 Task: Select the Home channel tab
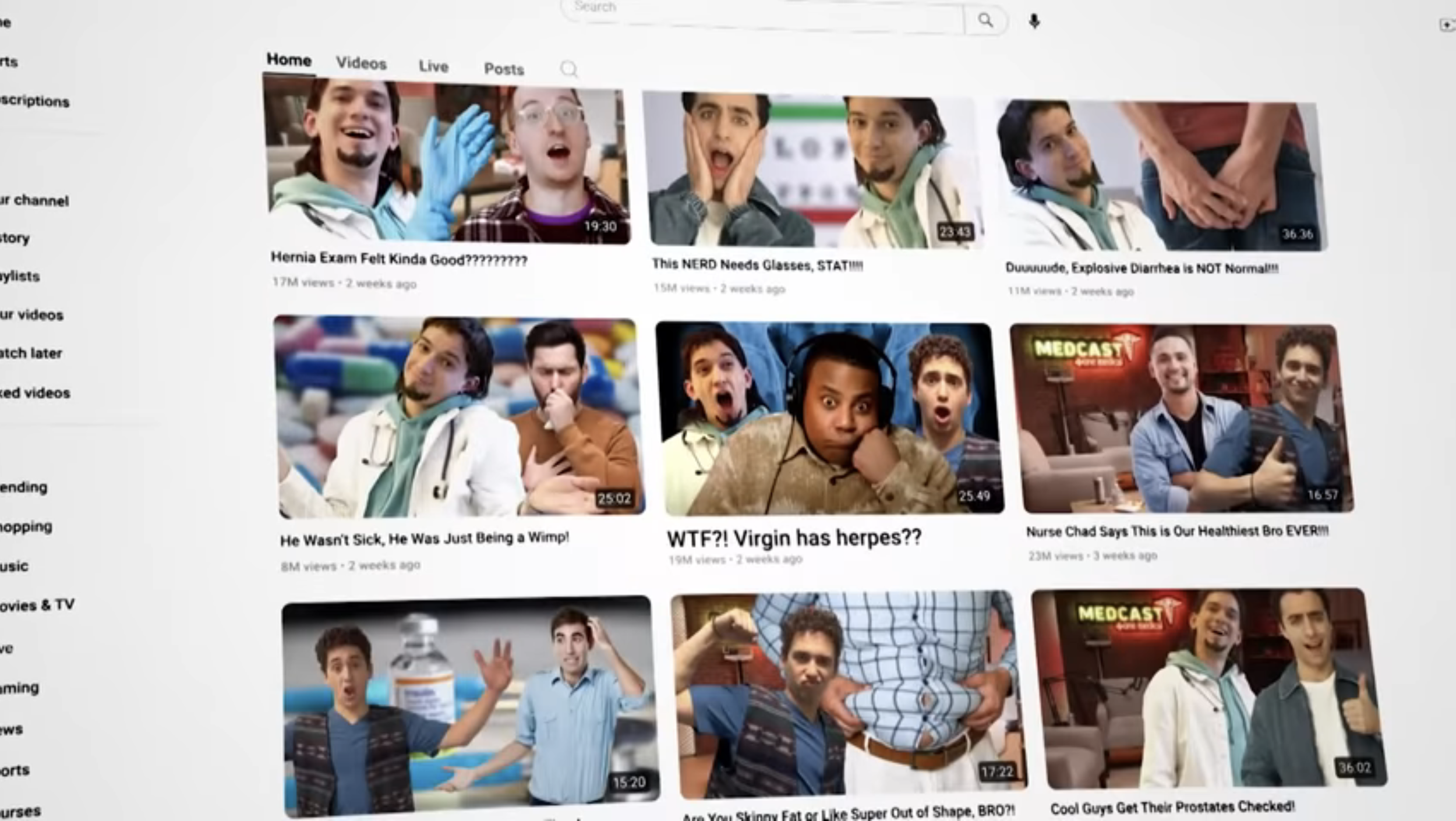(x=289, y=60)
